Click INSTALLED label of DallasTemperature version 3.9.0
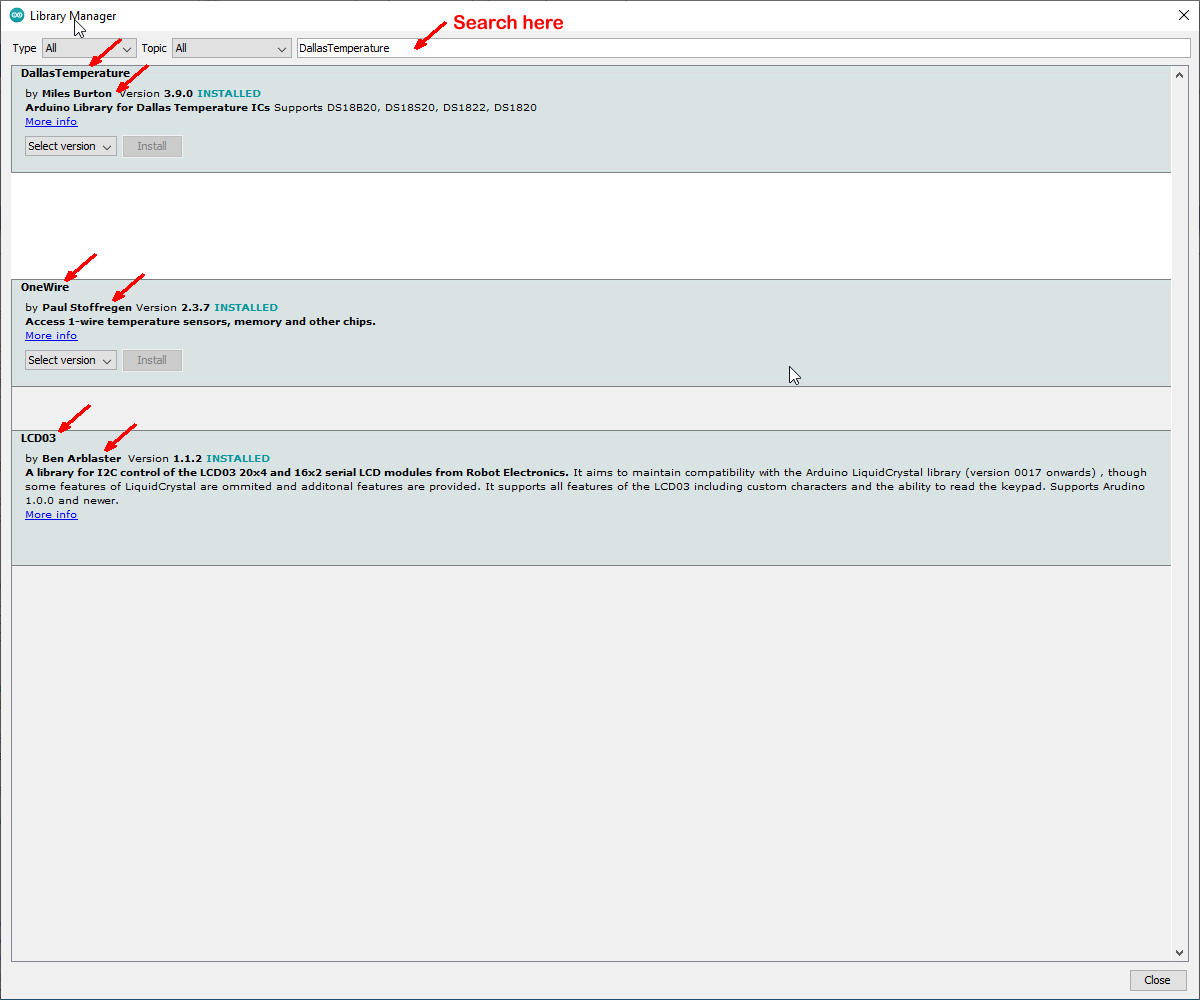This screenshot has height=1000, width=1200. [229, 94]
